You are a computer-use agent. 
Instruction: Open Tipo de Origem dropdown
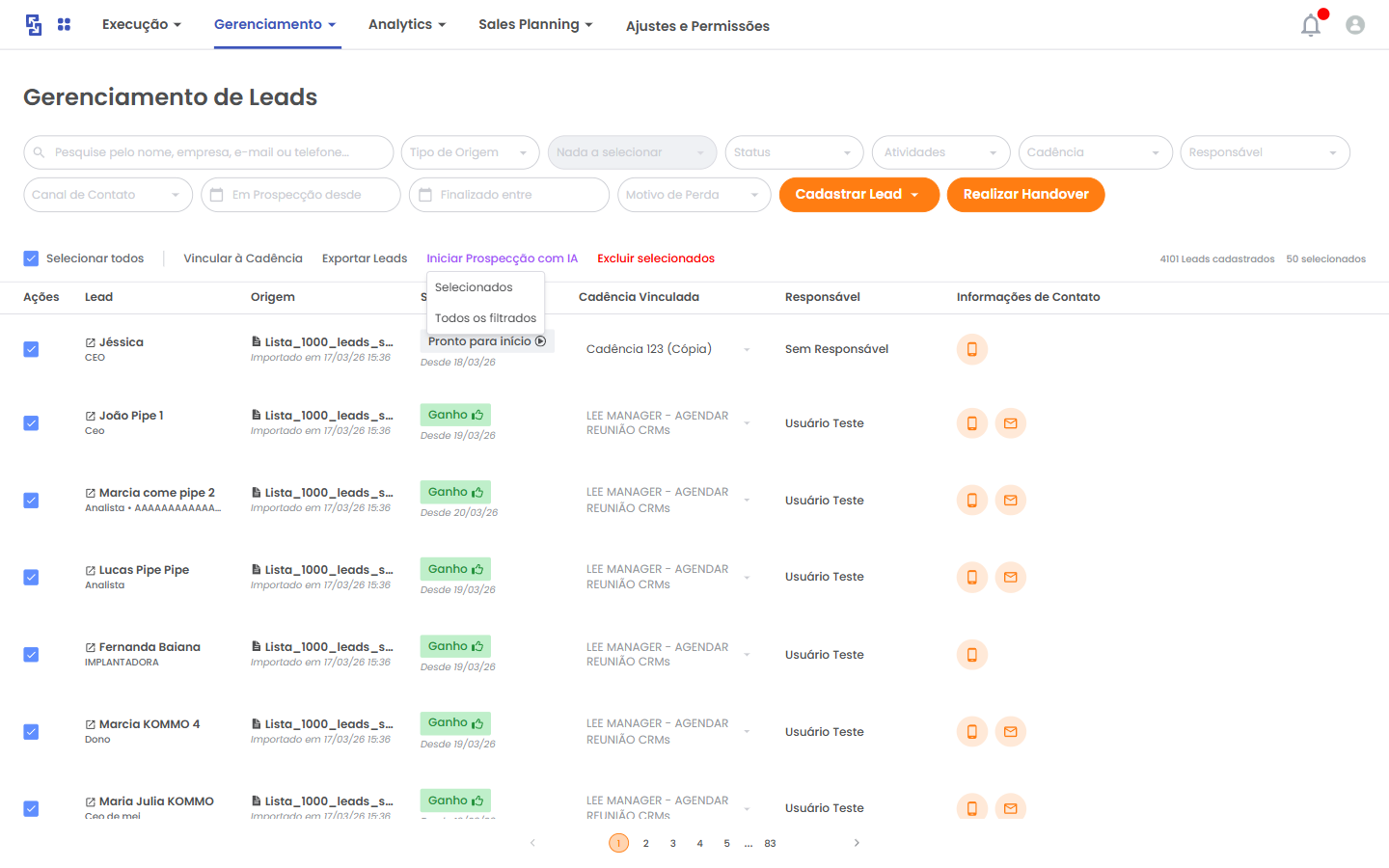coord(471,152)
